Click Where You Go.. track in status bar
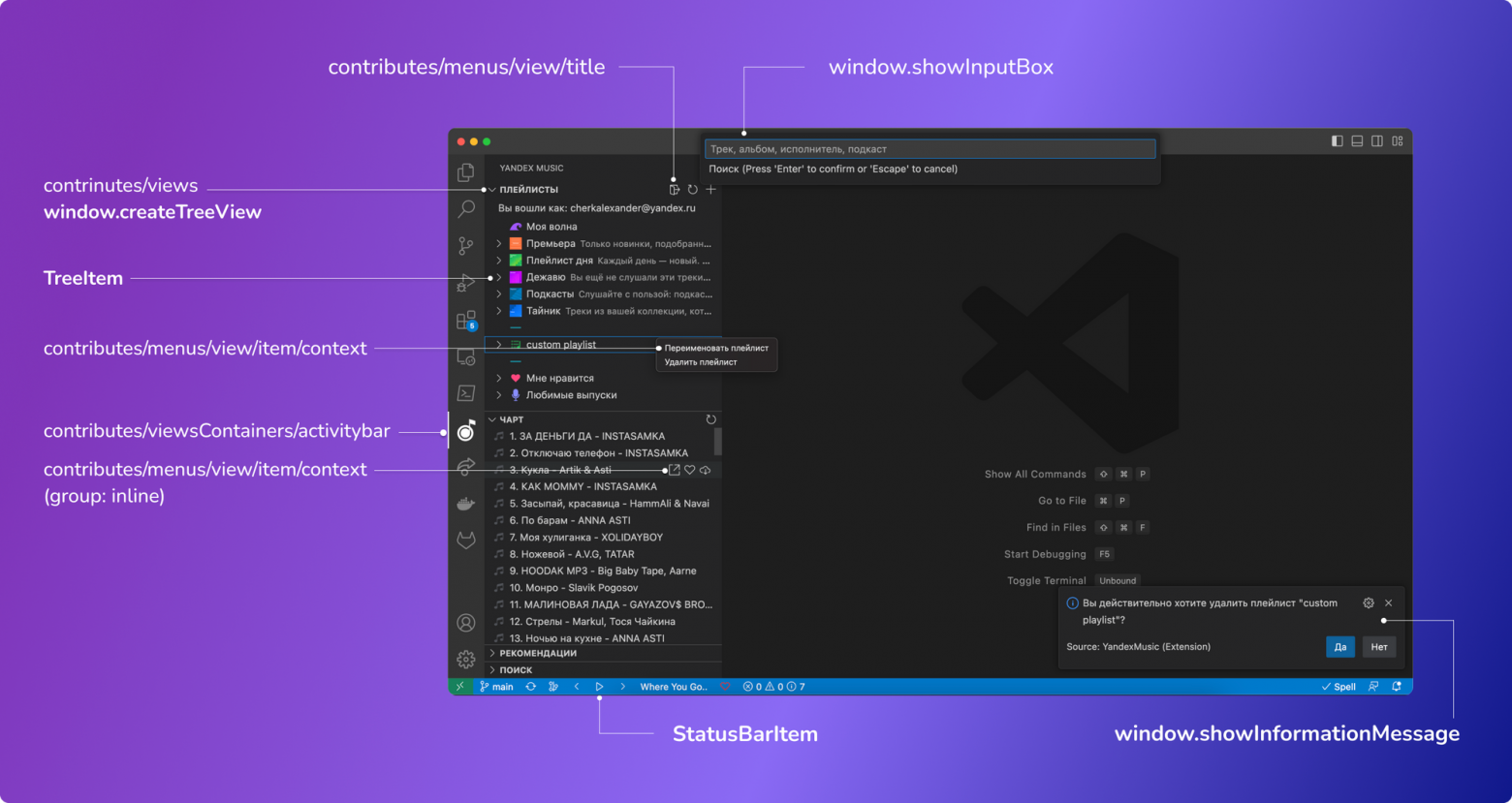 click(675, 687)
